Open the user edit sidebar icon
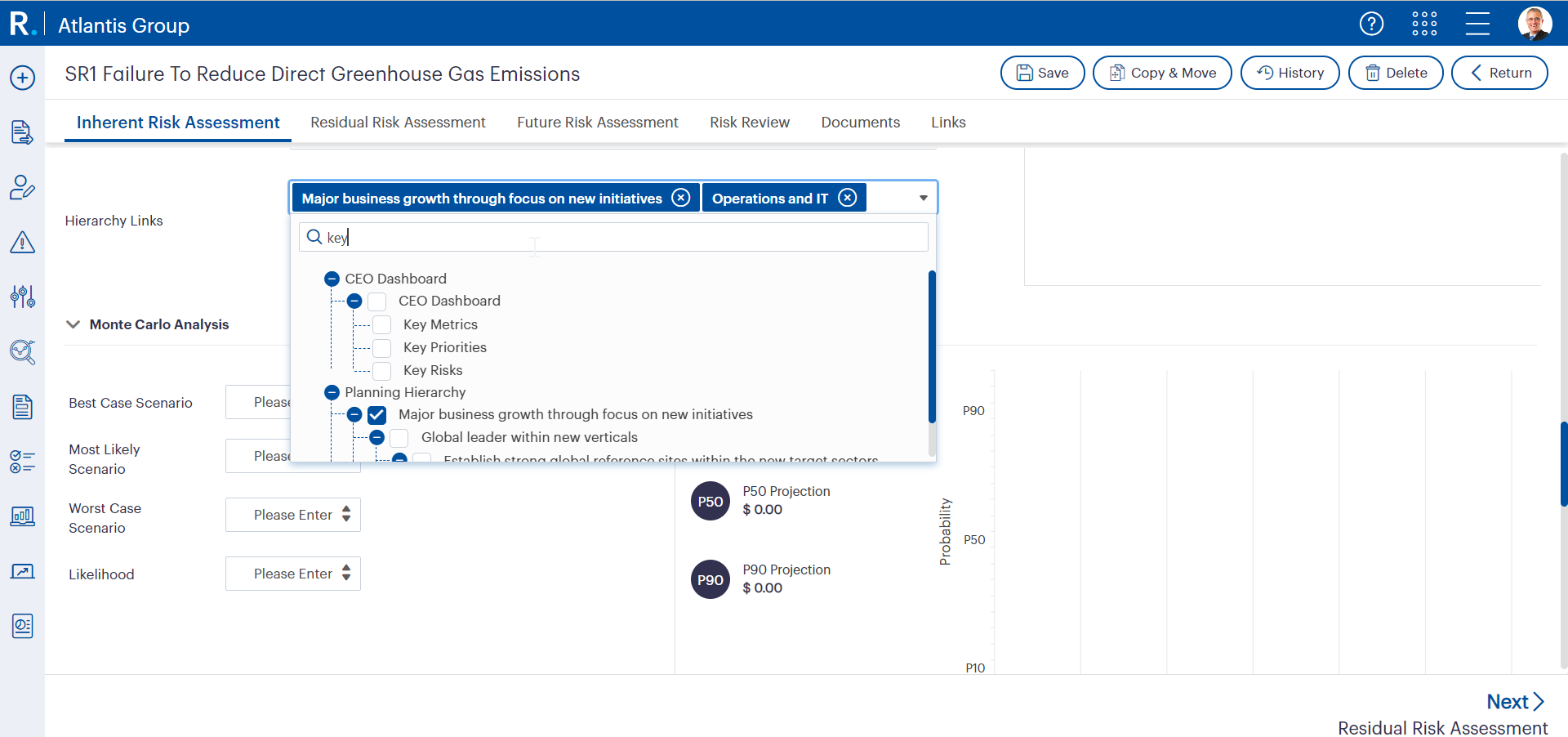The image size is (1568, 737). tap(22, 187)
